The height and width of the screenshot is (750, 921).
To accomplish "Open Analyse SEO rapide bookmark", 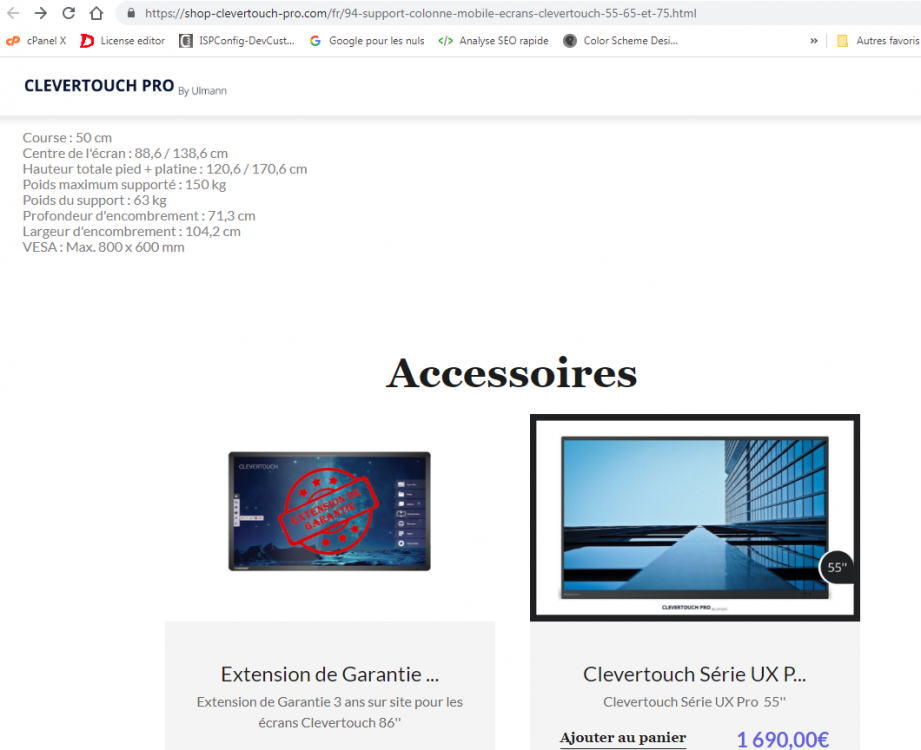I will click(x=493, y=41).
